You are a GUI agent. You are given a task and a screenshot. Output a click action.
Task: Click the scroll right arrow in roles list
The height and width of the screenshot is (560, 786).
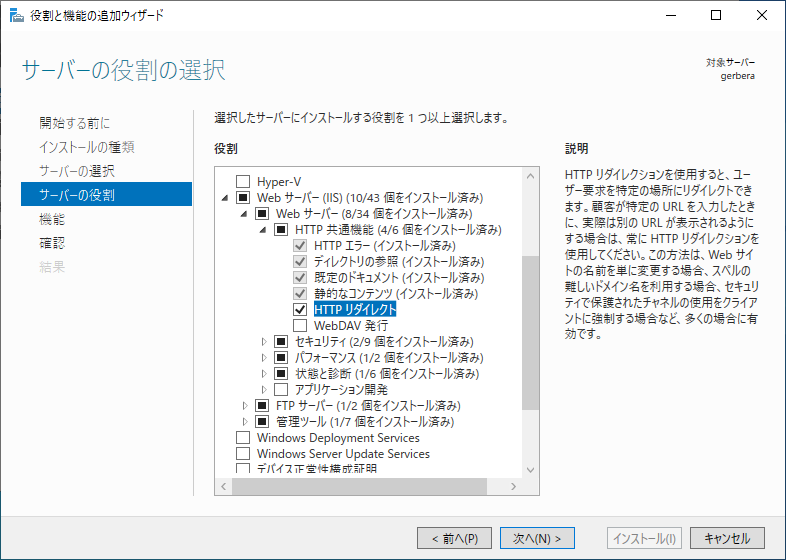click(x=513, y=486)
